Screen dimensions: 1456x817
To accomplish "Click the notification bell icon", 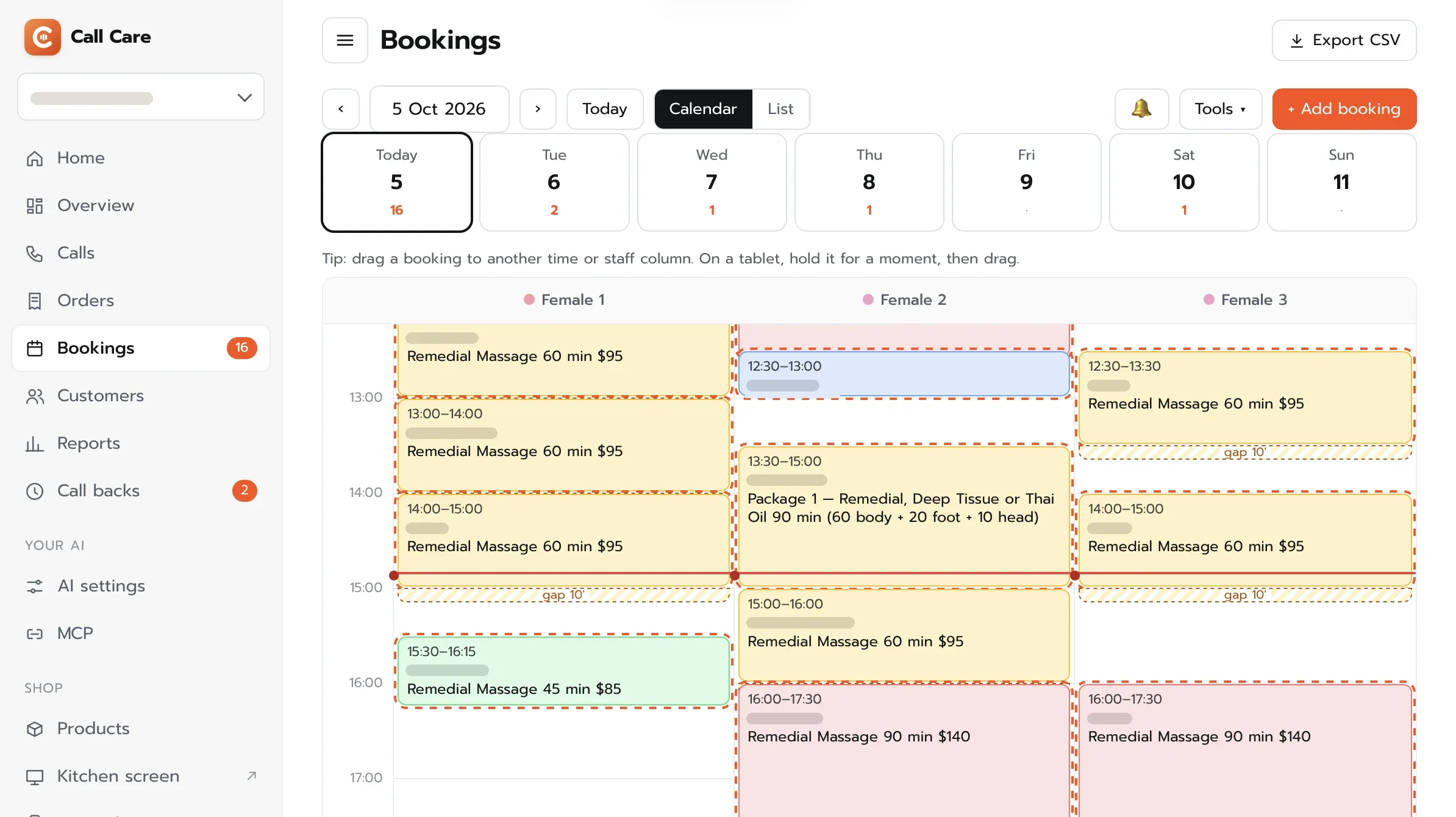I will coord(1141,109).
